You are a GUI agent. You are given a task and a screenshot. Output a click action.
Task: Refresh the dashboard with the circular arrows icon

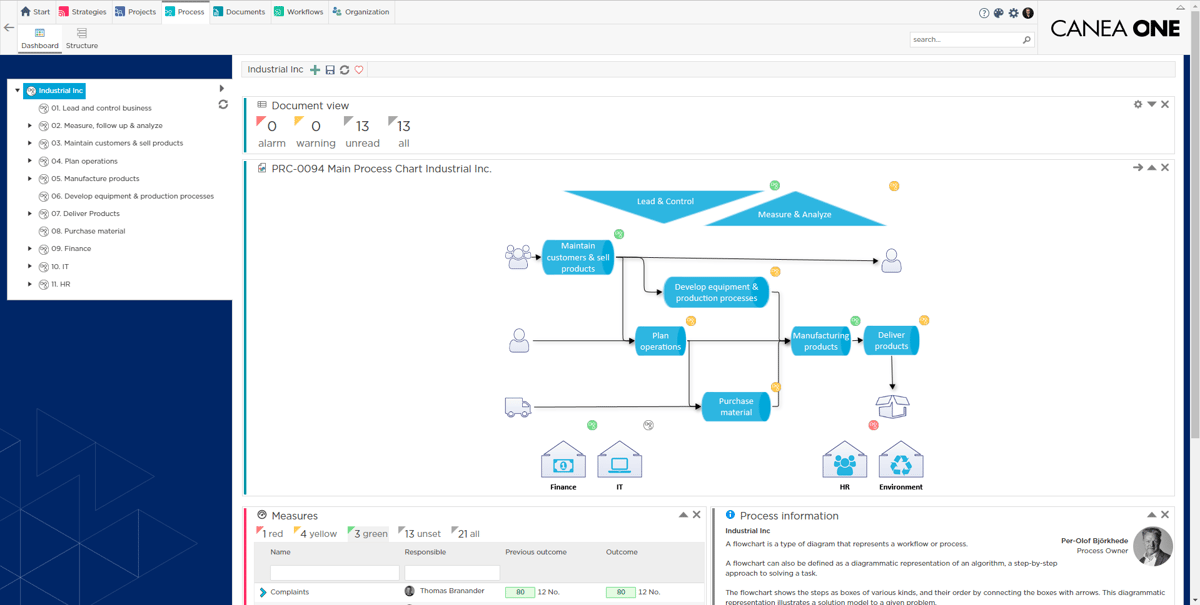click(x=346, y=70)
